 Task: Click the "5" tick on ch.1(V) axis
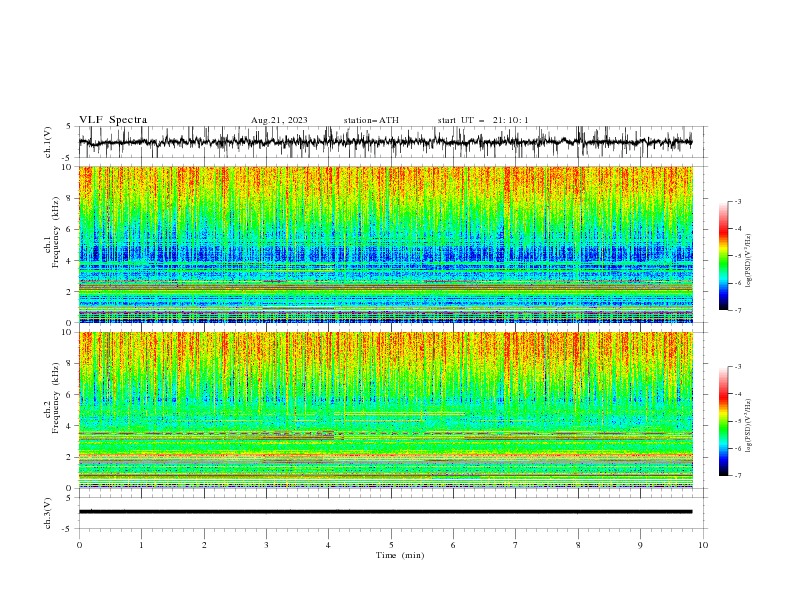tap(69, 127)
